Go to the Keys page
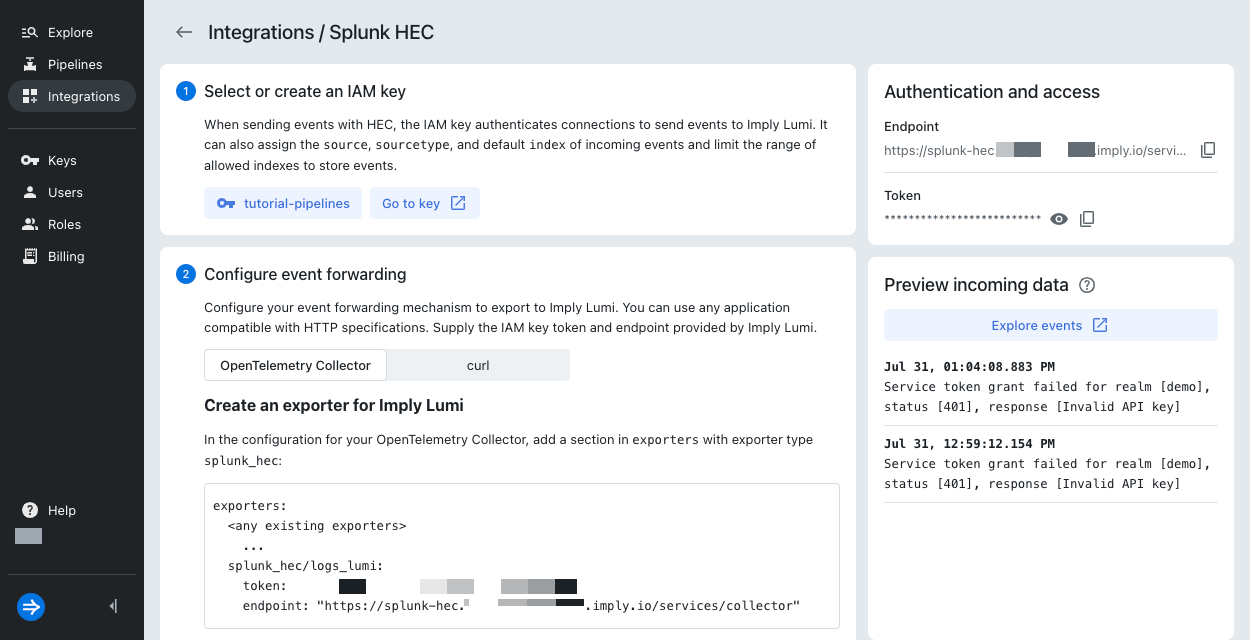The height and width of the screenshot is (640, 1250). tap(72, 160)
